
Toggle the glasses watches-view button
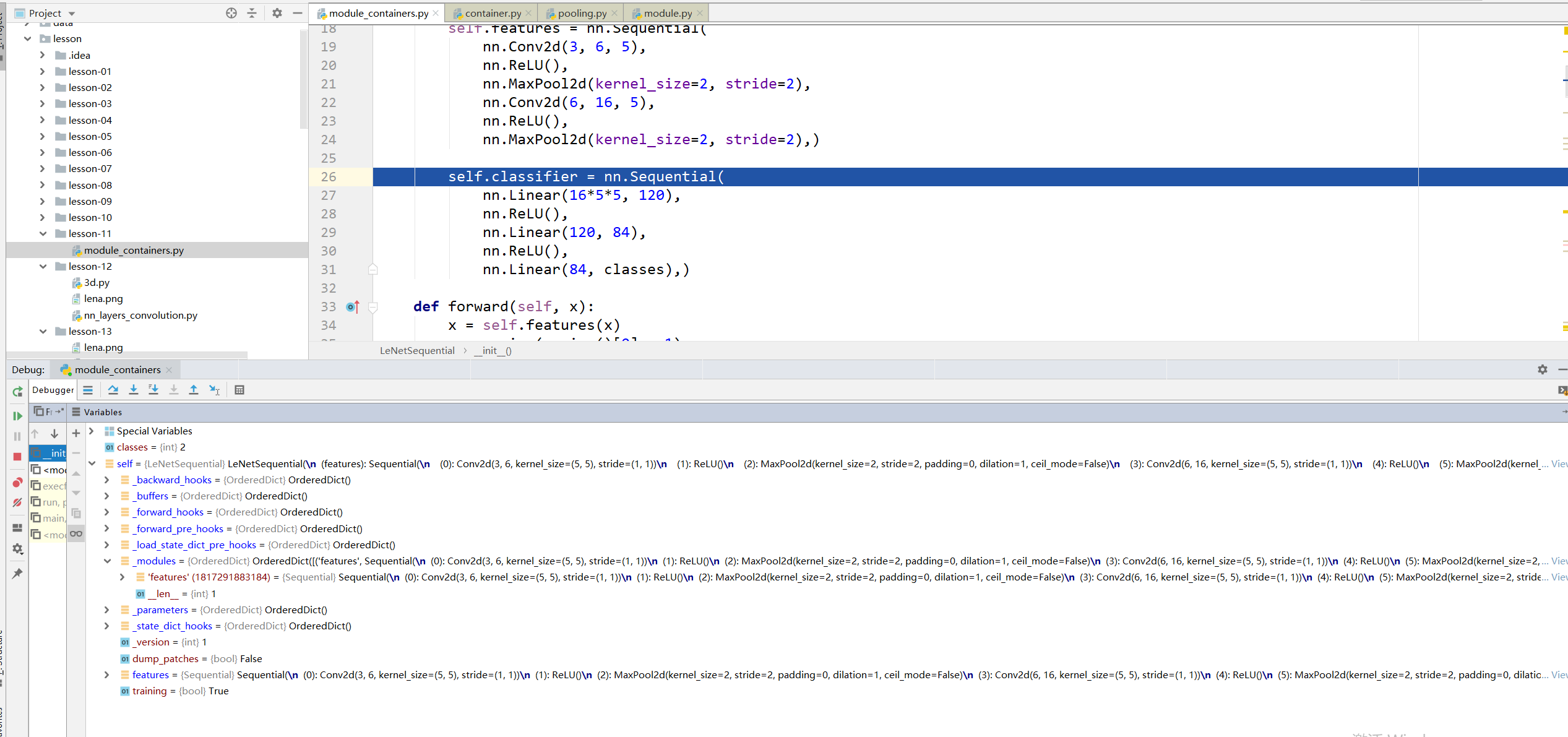point(76,533)
